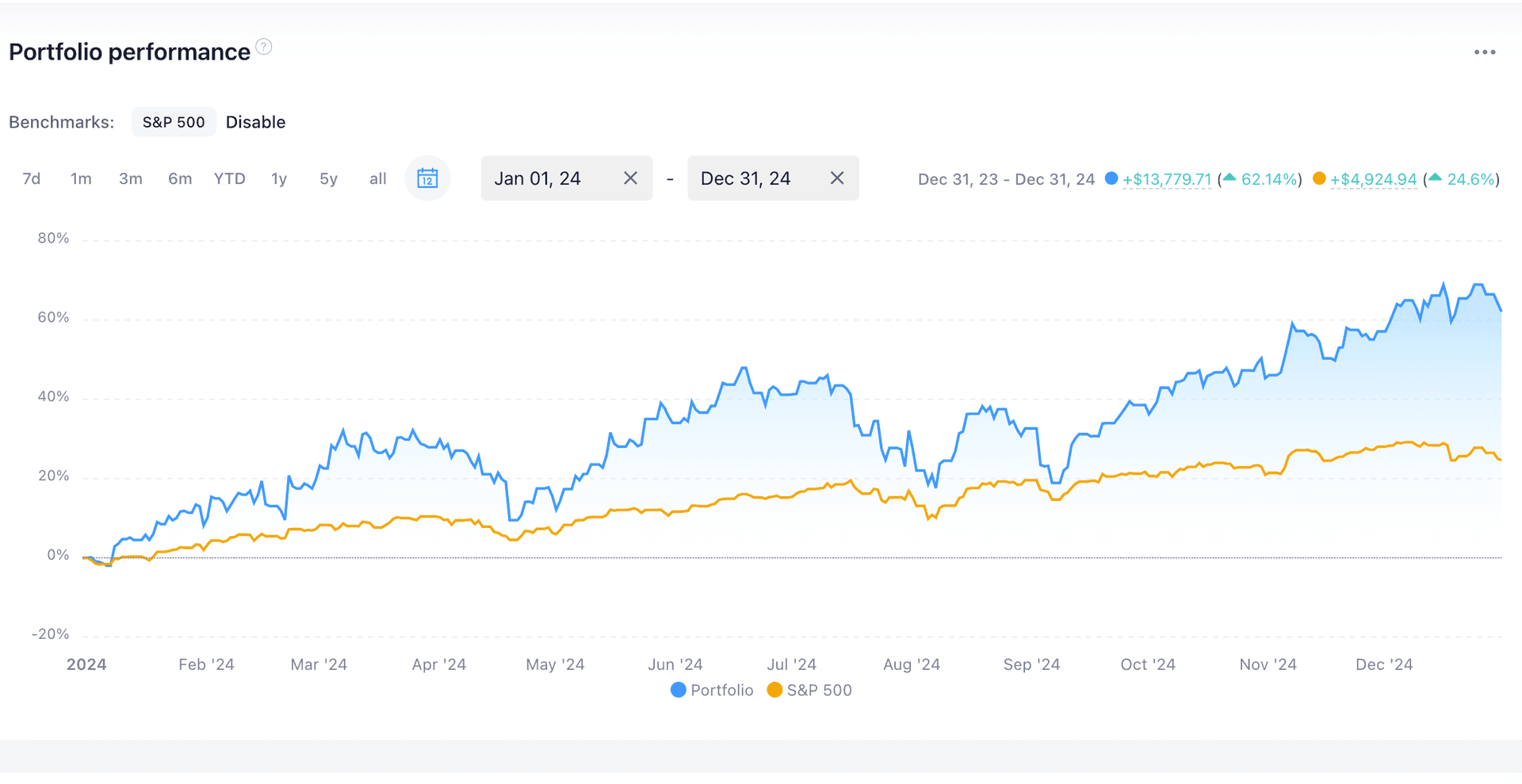Select the S&P 500 benchmark chip

click(174, 122)
